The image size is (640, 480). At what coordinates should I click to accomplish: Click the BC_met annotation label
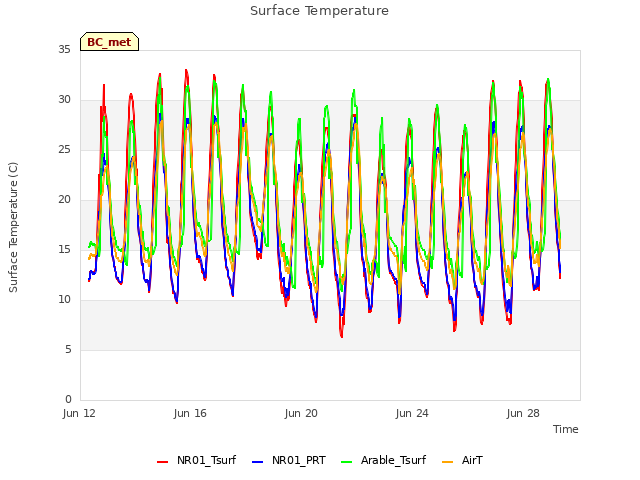pyautogui.click(x=109, y=42)
